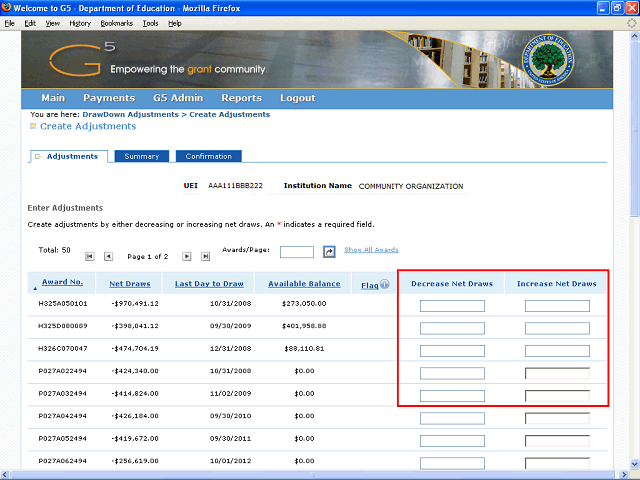Go to previous page of awards
This screenshot has width=640, height=480.
tap(109, 257)
